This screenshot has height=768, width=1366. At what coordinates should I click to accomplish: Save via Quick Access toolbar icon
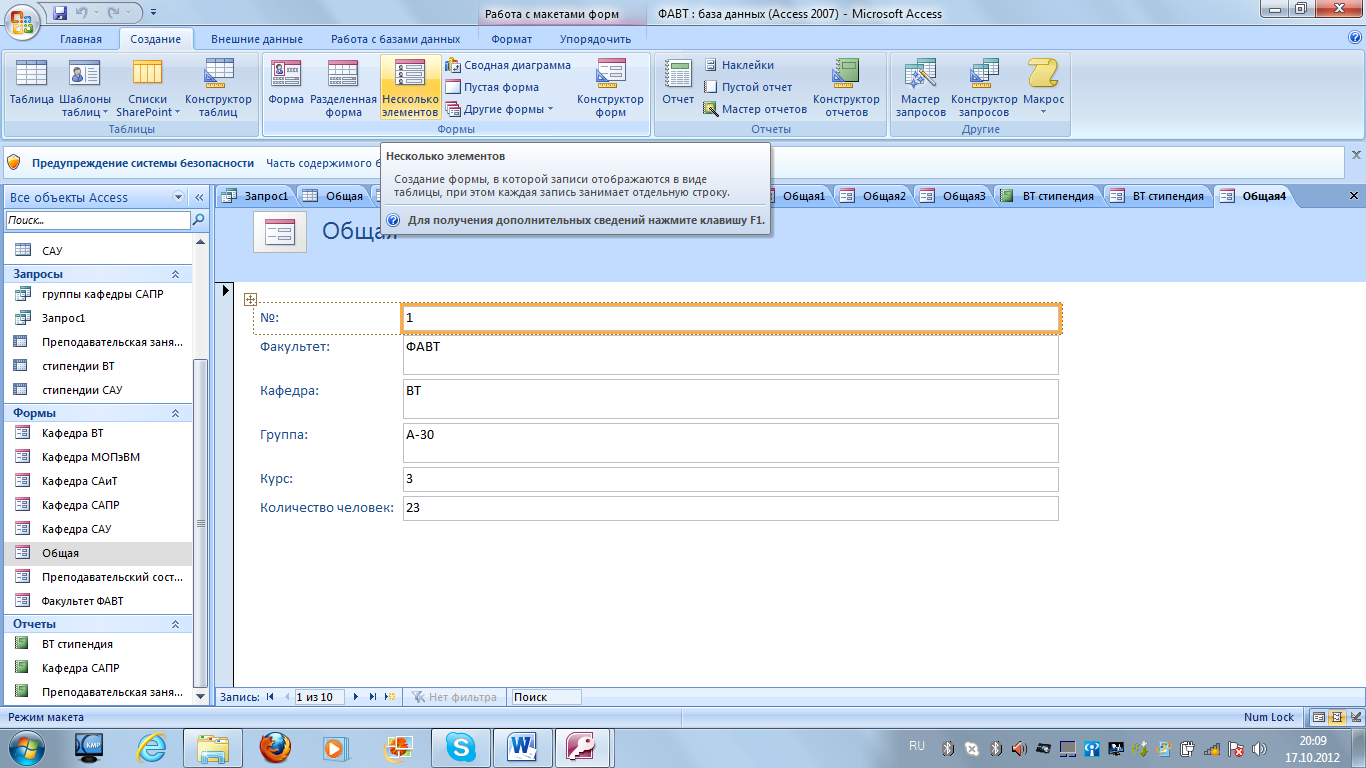click(59, 14)
